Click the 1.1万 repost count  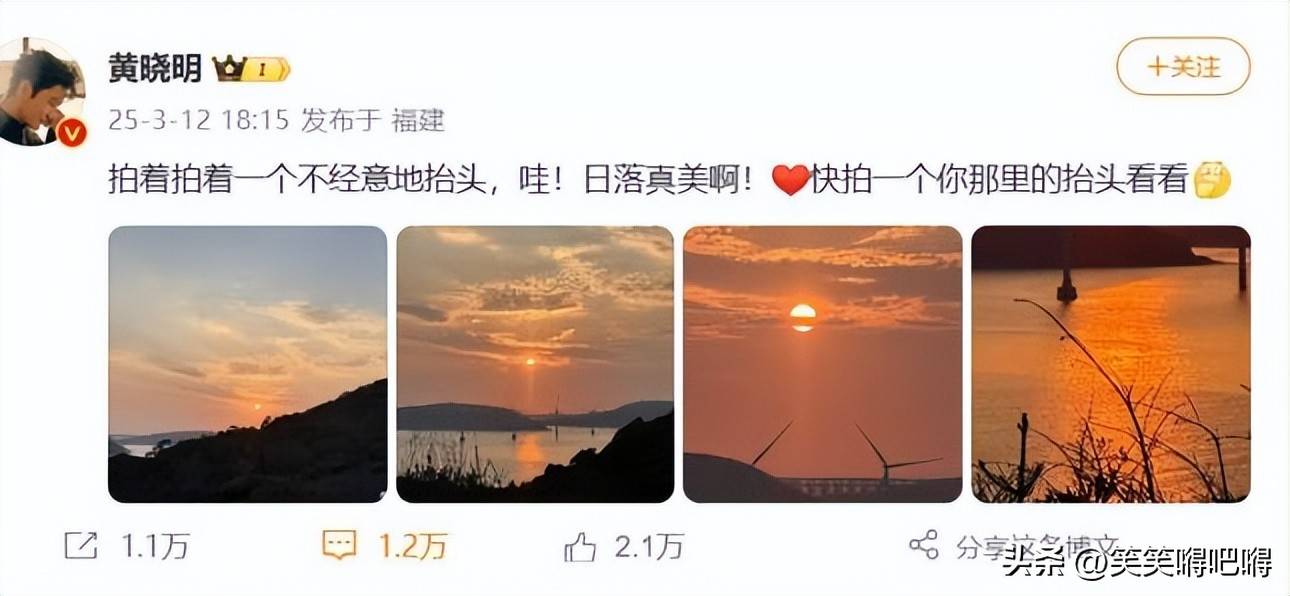[154, 546]
